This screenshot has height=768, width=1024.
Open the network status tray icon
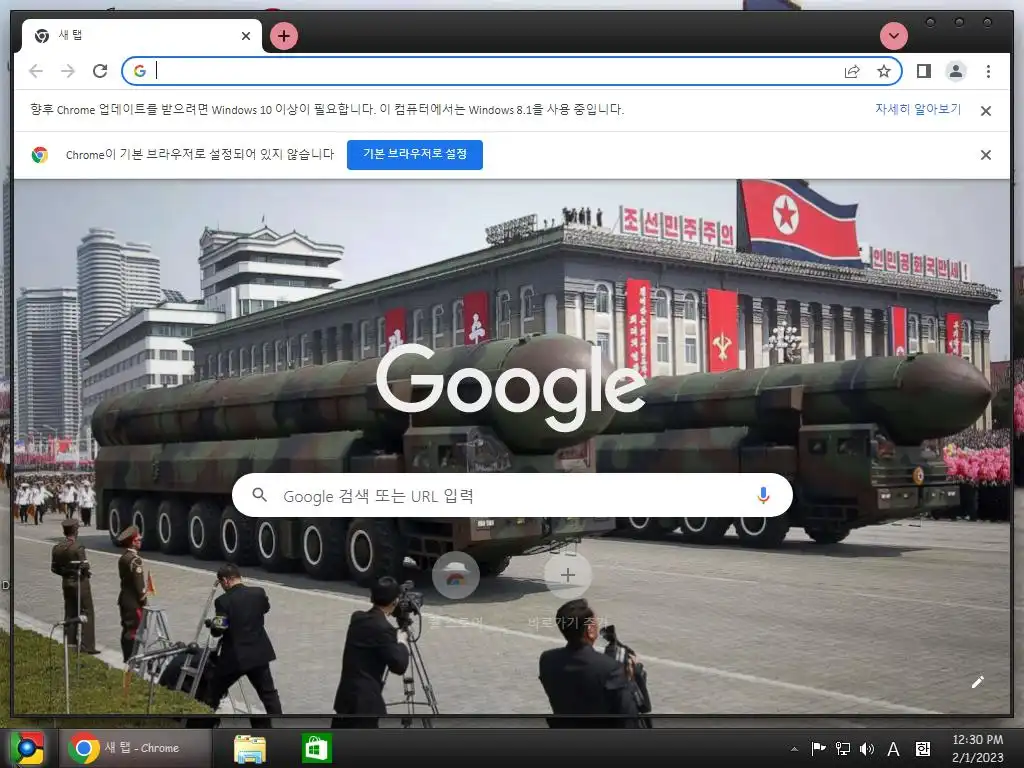(843, 749)
